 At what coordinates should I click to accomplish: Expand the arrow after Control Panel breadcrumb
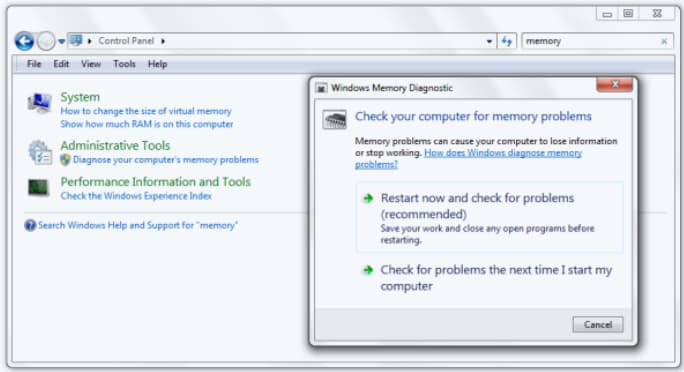pos(163,41)
